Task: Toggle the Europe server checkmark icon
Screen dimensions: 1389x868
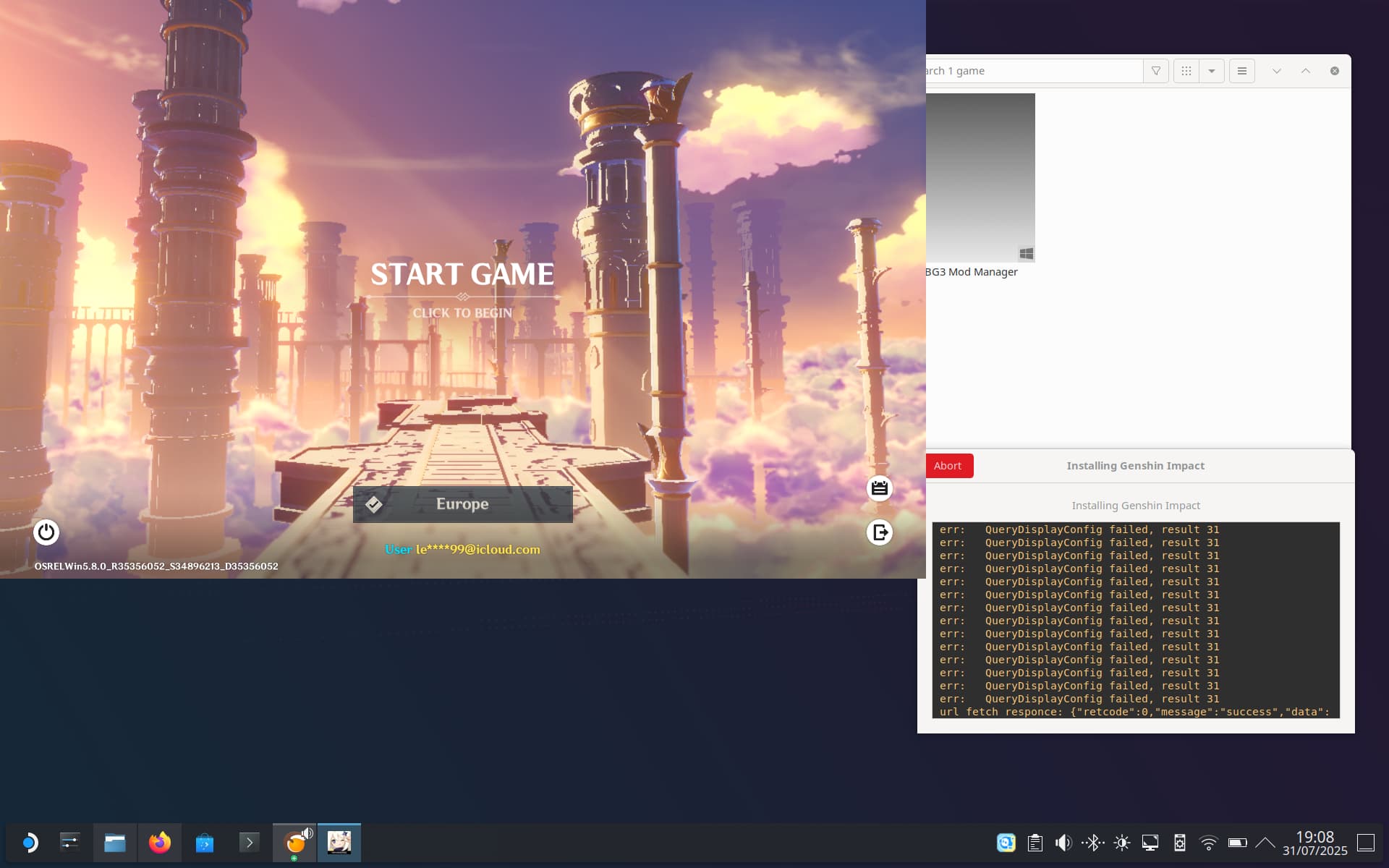Action: pos(374,504)
